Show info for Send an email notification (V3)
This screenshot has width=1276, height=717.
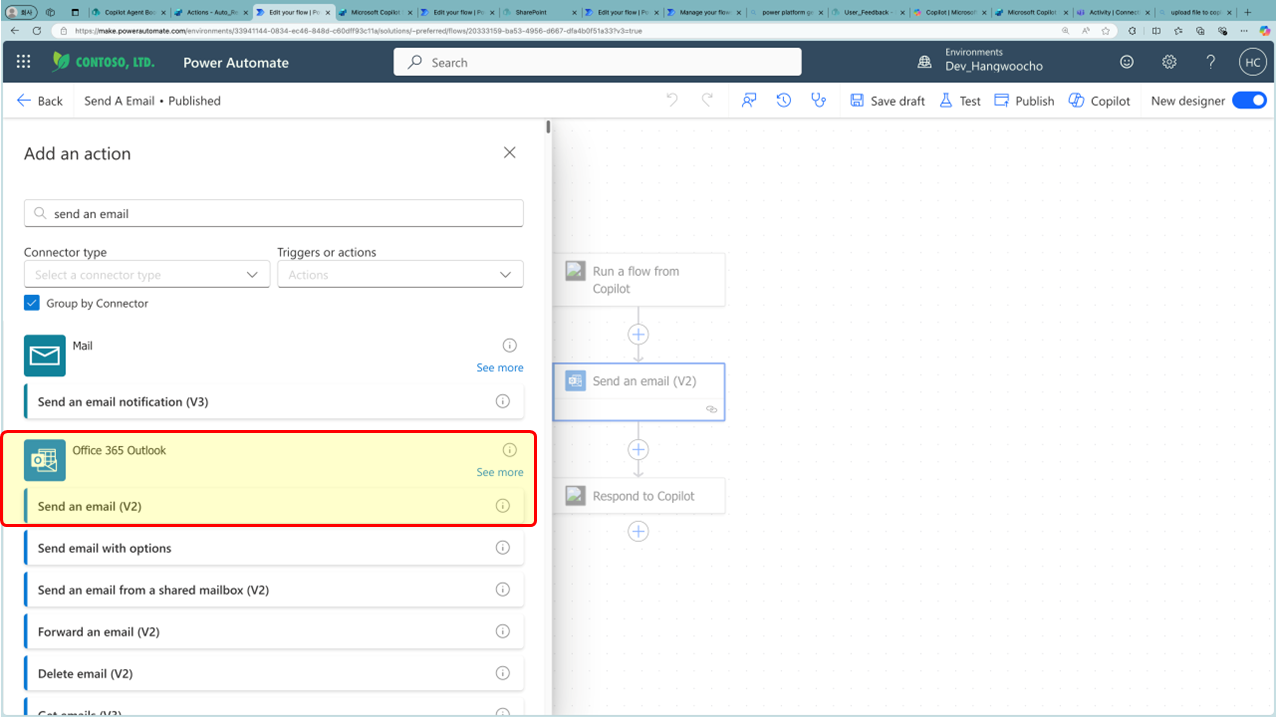(x=503, y=401)
